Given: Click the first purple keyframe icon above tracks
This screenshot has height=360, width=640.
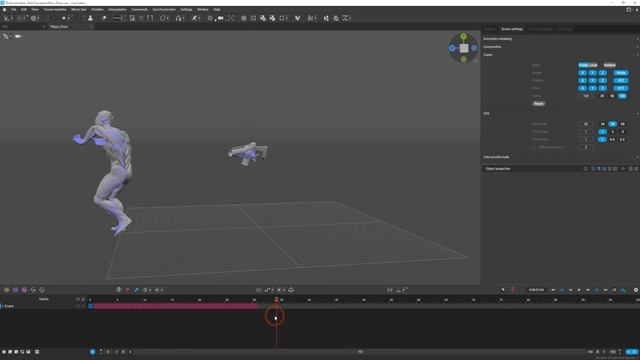Looking at the screenshot, I should point(16,290).
